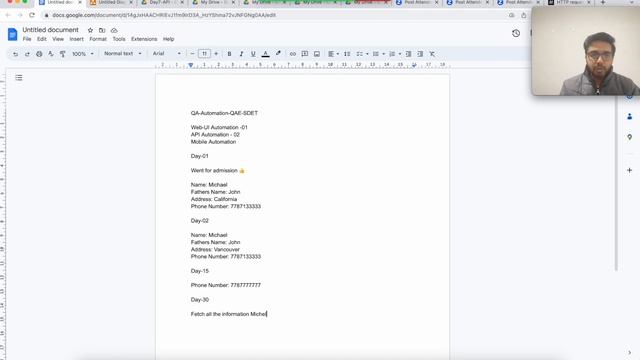Screen dimensions: 640x360
Task: Toggle underline formatting
Action: 253,54
